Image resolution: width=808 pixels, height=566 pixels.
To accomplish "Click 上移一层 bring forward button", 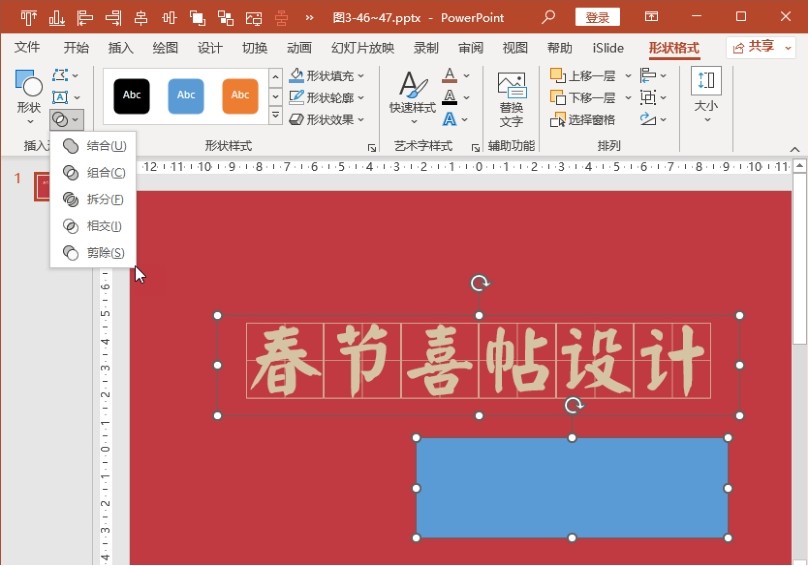I will pyautogui.click(x=585, y=76).
